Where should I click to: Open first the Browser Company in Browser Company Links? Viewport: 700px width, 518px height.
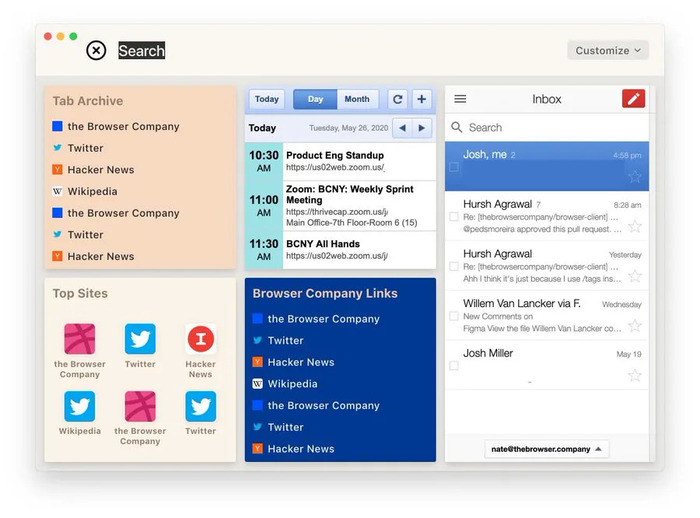(x=316, y=319)
